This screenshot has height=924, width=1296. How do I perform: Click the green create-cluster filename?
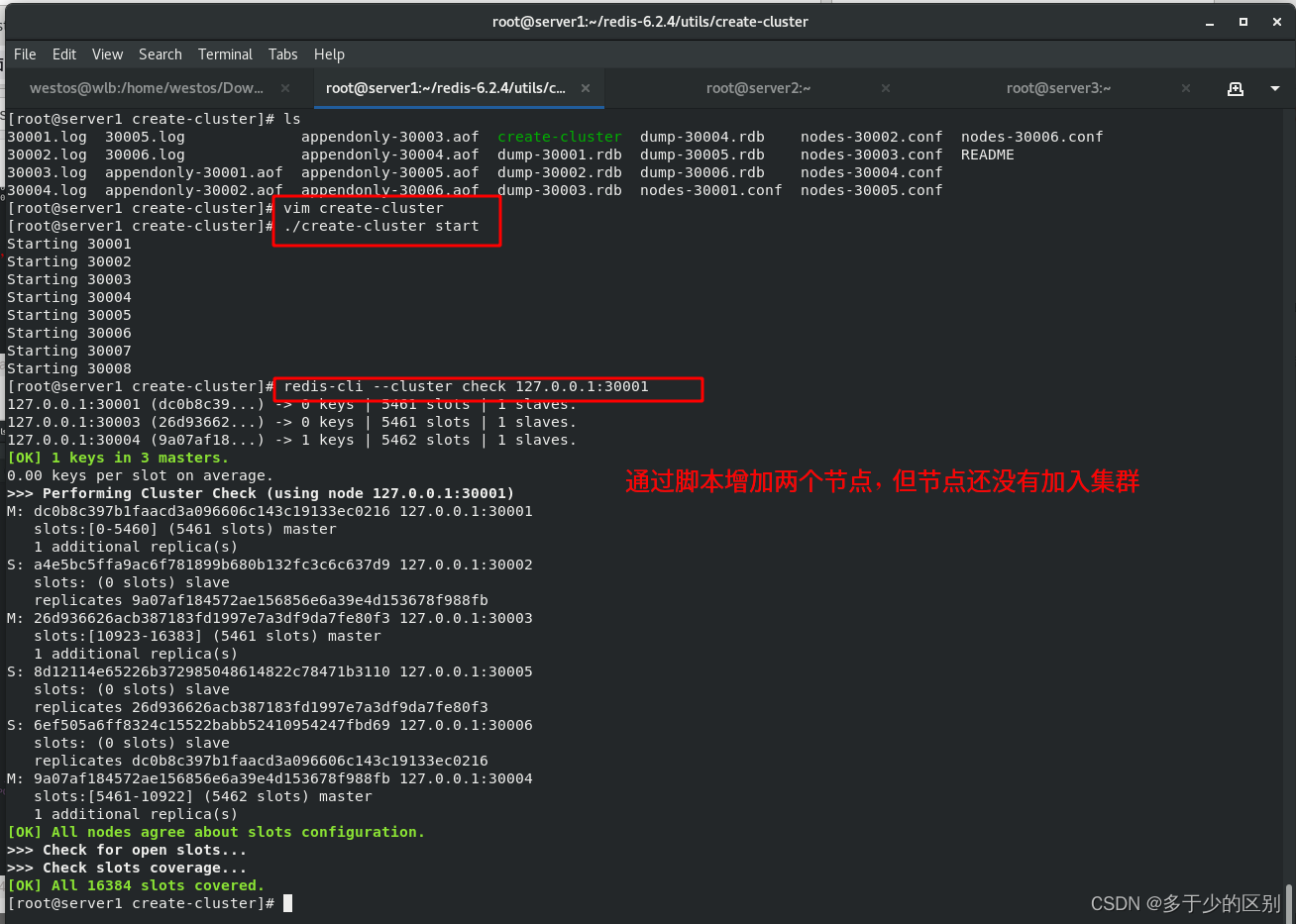coord(560,137)
